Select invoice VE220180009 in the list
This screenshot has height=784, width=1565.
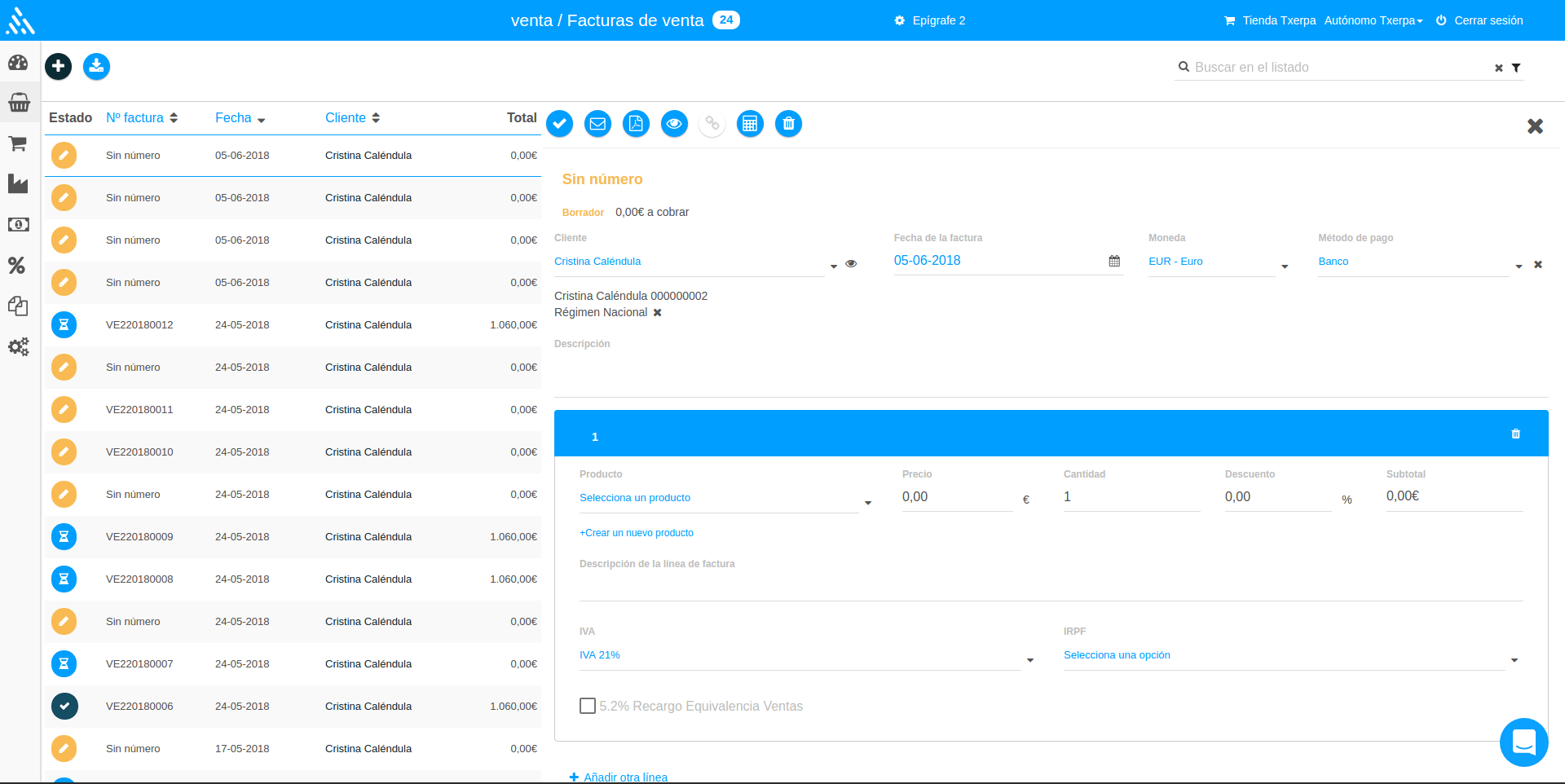click(x=293, y=537)
